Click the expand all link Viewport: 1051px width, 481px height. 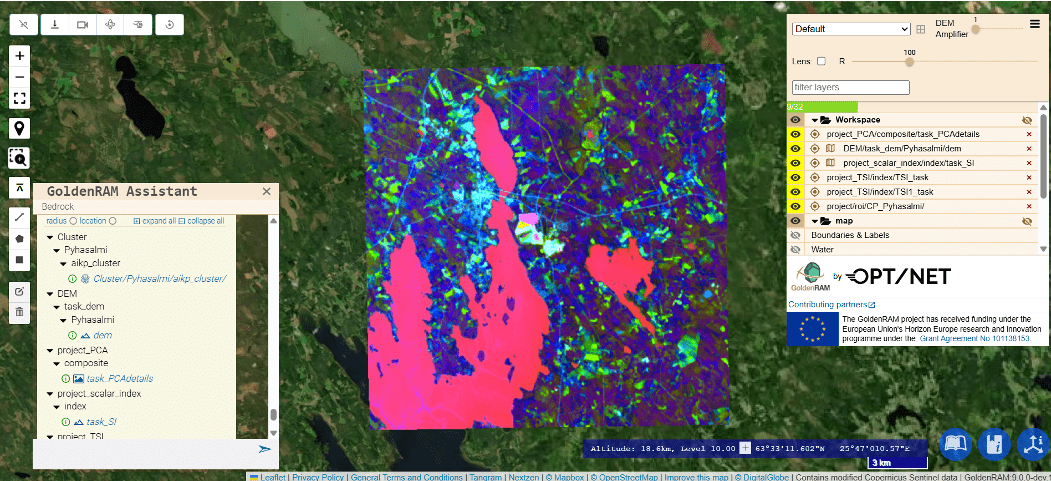(162, 221)
